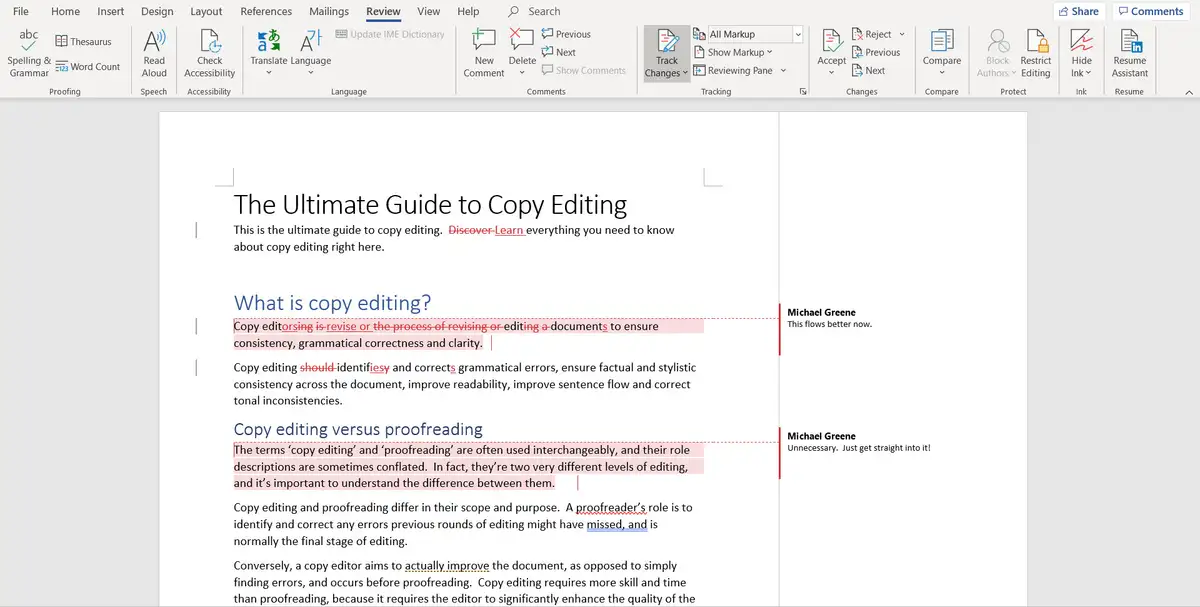Expand the Reject dropdown arrow
Screen dimensions: 1200x607
[x=901, y=34]
